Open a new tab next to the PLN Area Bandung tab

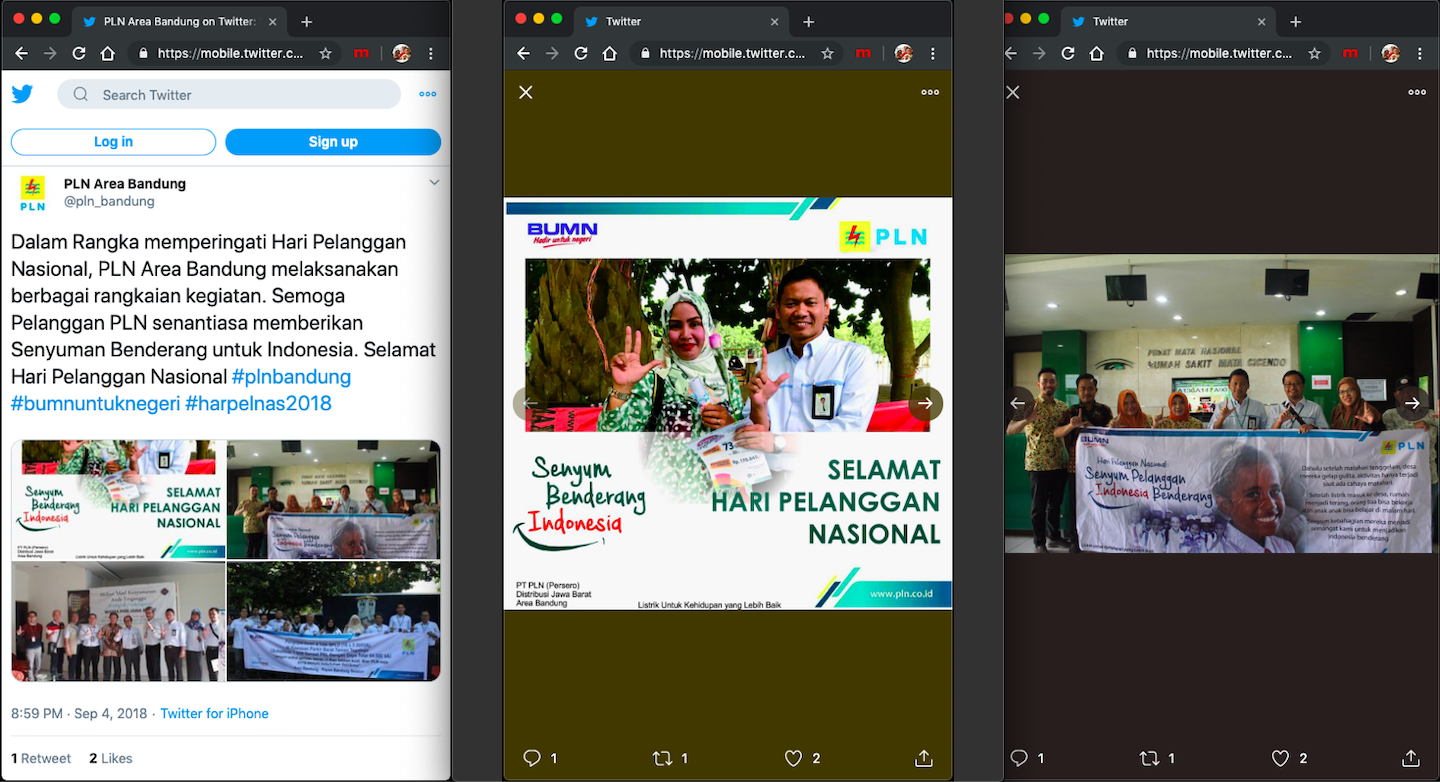306,21
